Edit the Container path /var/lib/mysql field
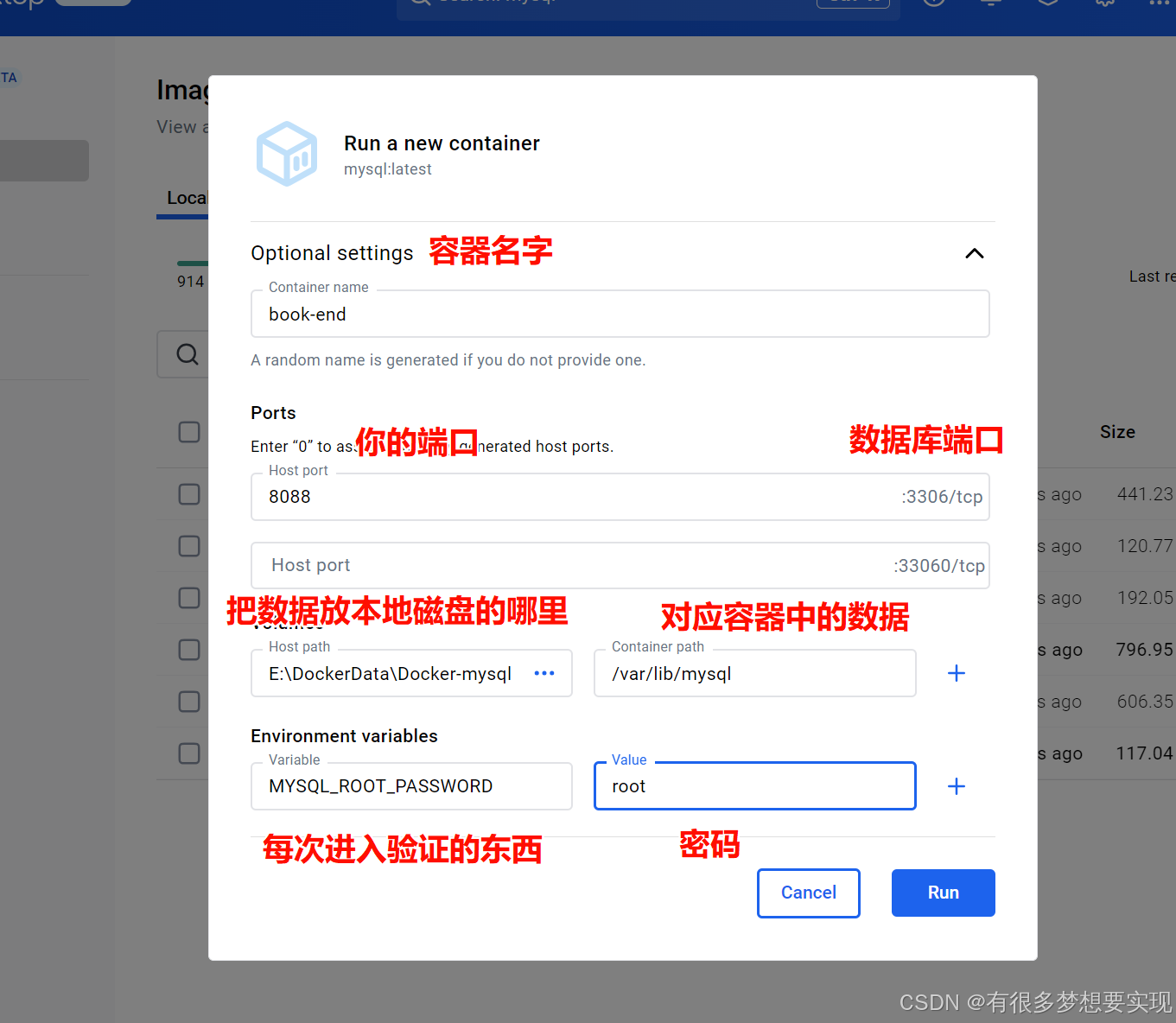Screen dimensions: 1176x1023 click(754, 673)
